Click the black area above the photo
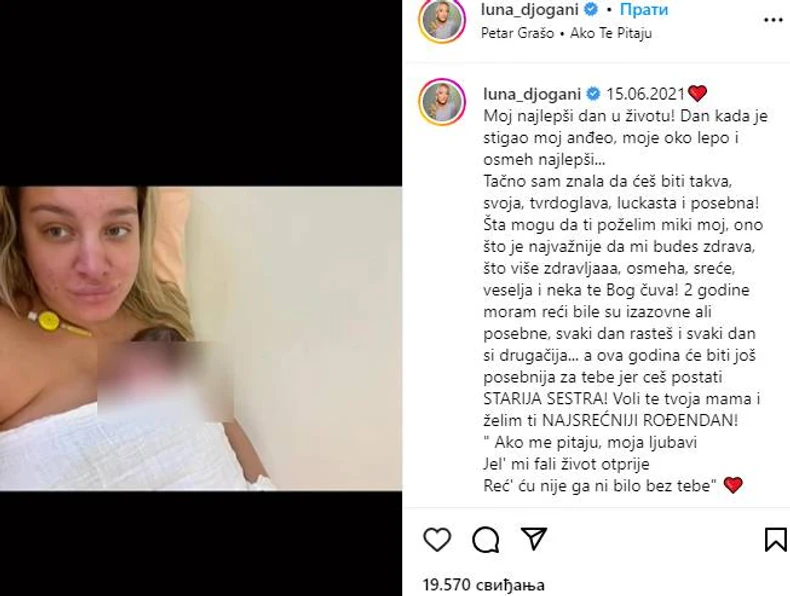790x596 pixels. 201,93
